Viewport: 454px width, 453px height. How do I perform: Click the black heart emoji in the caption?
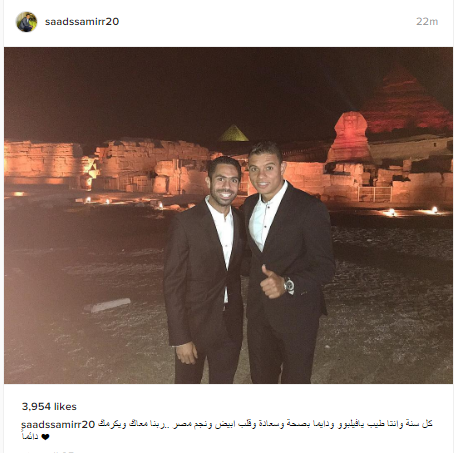point(45,437)
